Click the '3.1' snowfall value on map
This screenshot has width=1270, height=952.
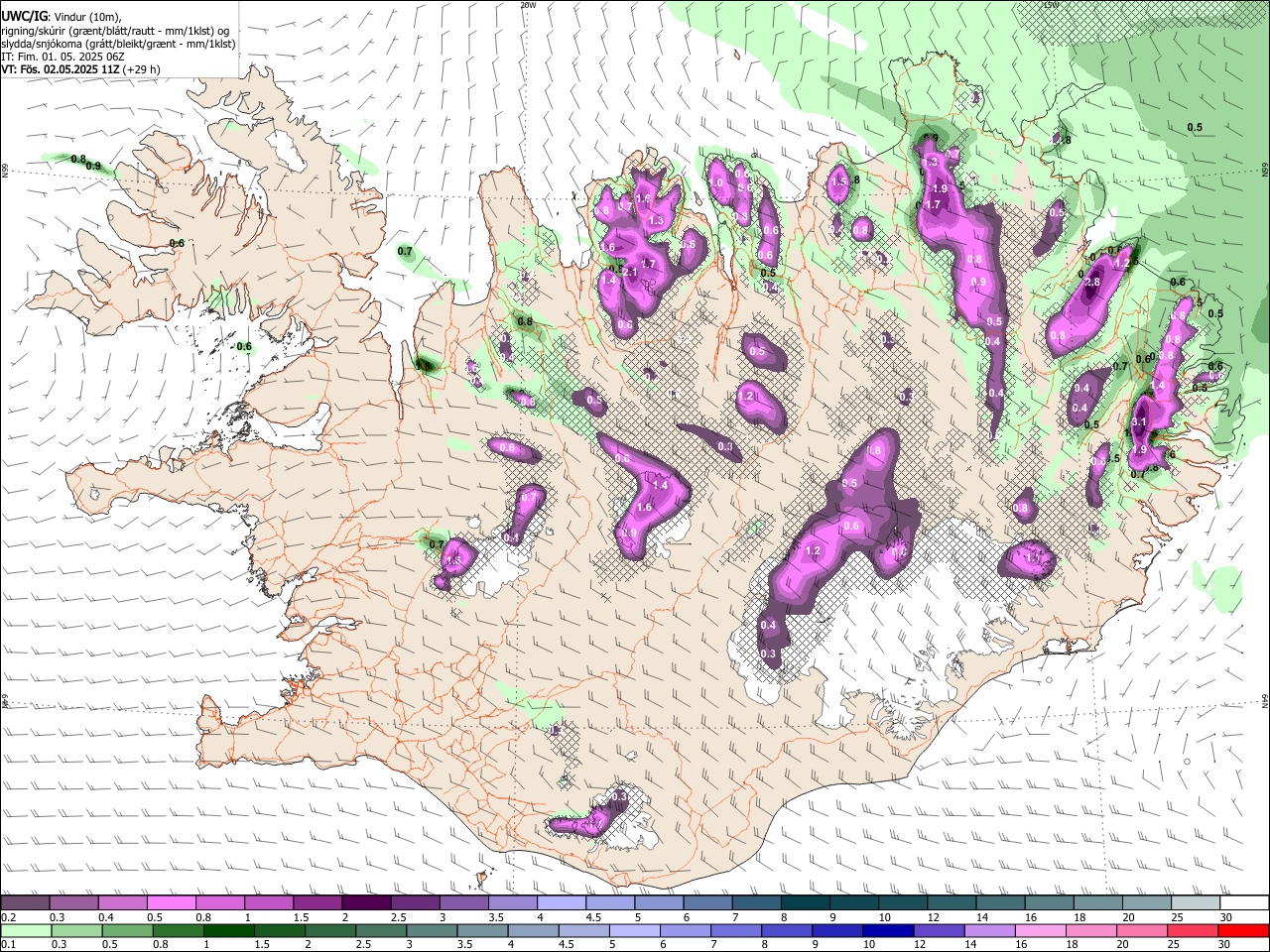pyautogui.click(x=1139, y=422)
